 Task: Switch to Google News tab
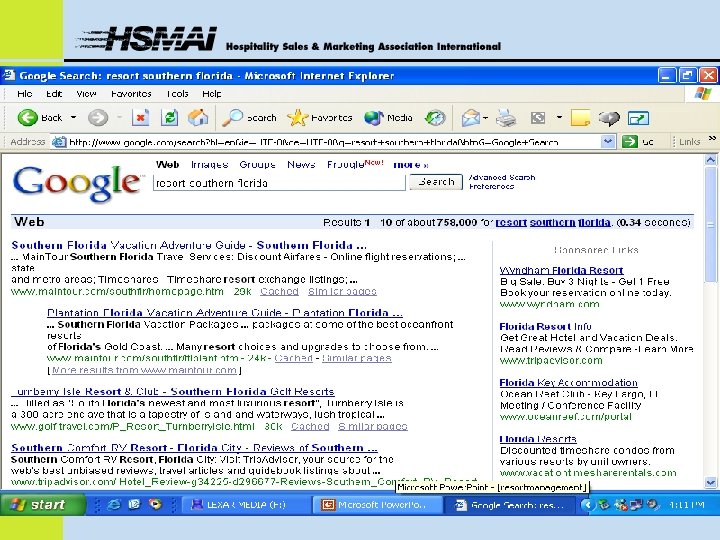(x=301, y=164)
